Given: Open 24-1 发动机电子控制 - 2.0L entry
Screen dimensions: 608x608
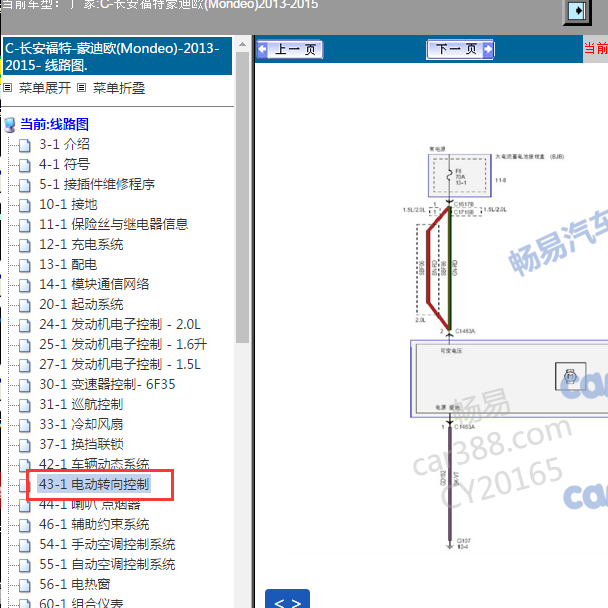Looking at the screenshot, I should pyautogui.click(x=120, y=324).
